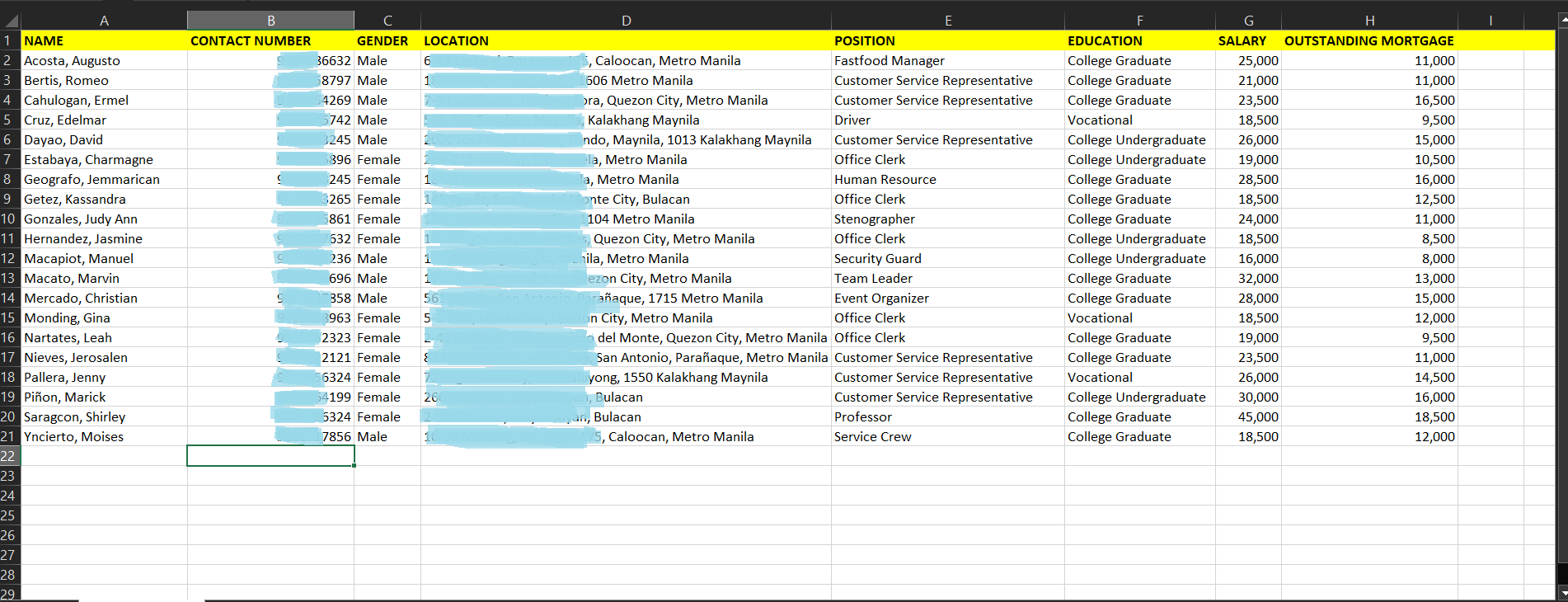The height and width of the screenshot is (602, 1568).
Task: Click the salary value 45,000
Action: point(1248,416)
